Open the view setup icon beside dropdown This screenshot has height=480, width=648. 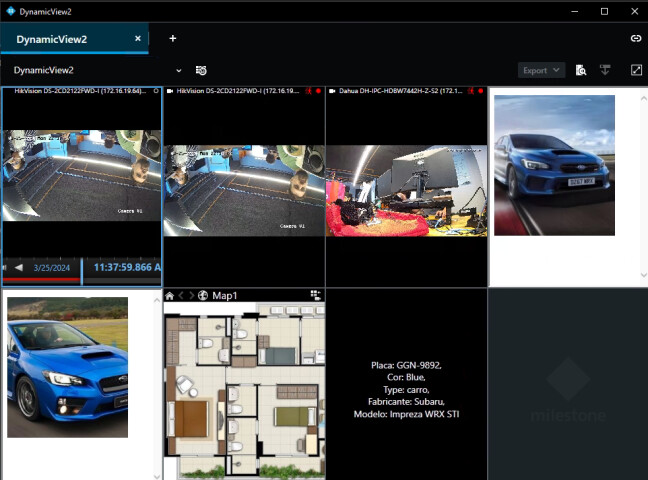pos(201,70)
